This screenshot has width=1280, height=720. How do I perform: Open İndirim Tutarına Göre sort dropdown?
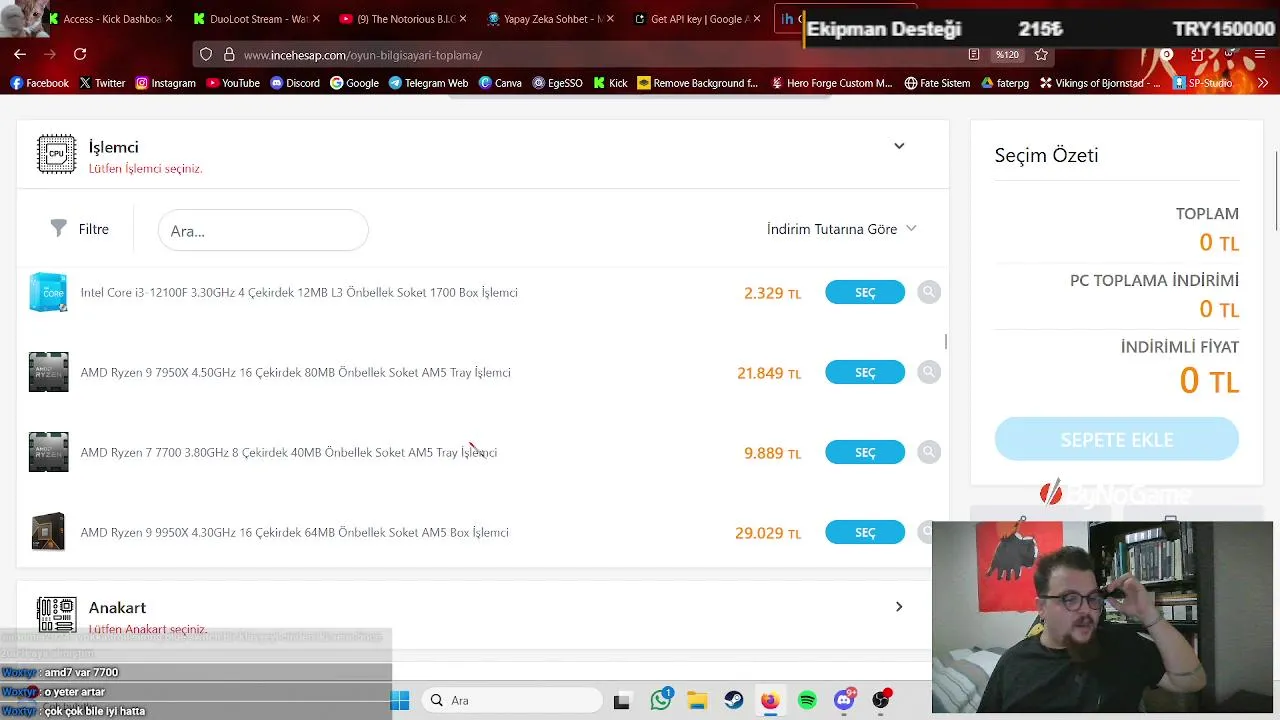coord(841,229)
